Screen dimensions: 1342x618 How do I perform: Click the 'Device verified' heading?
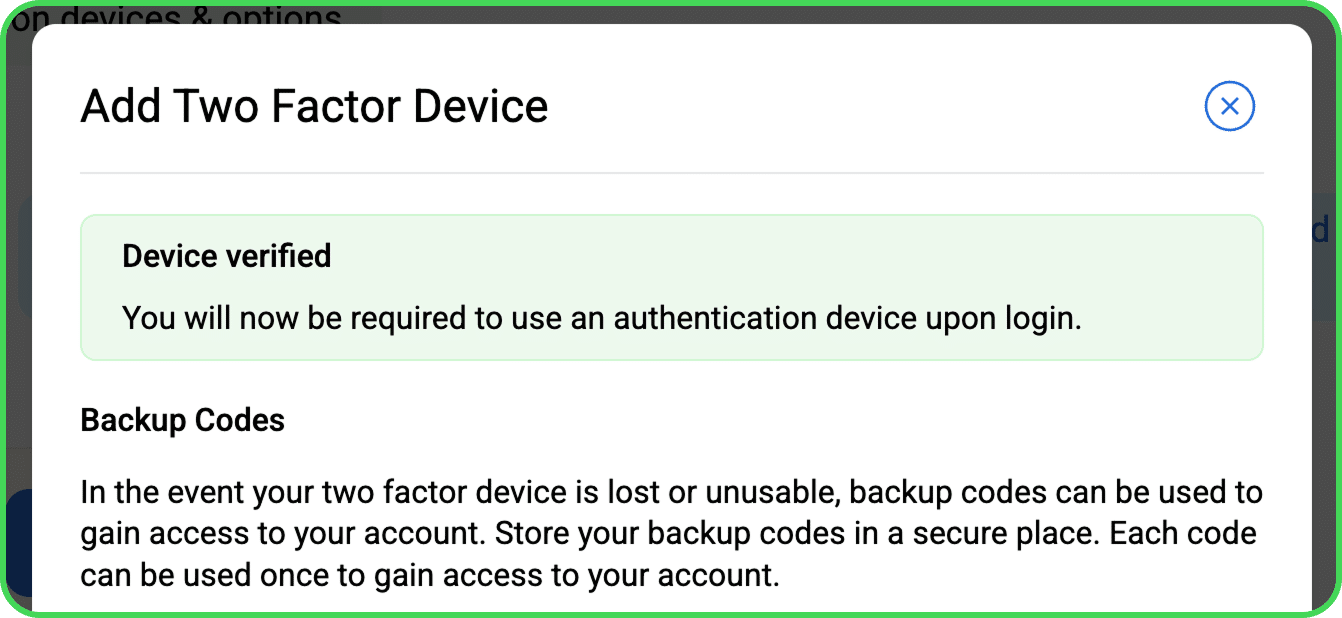pos(226,256)
